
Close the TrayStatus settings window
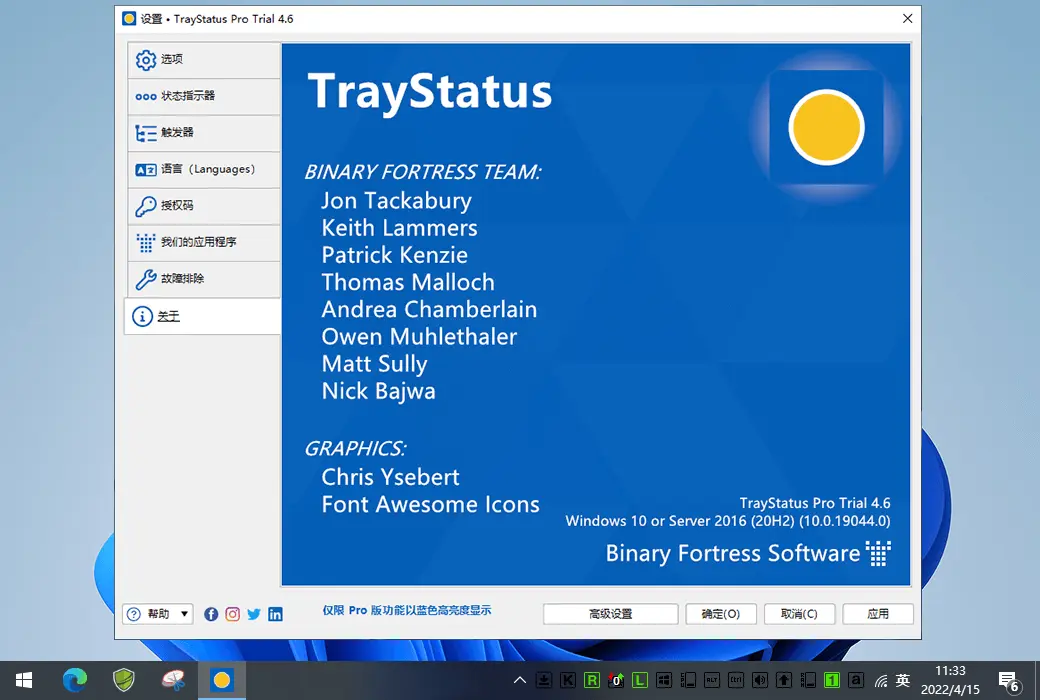pyautogui.click(x=907, y=19)
